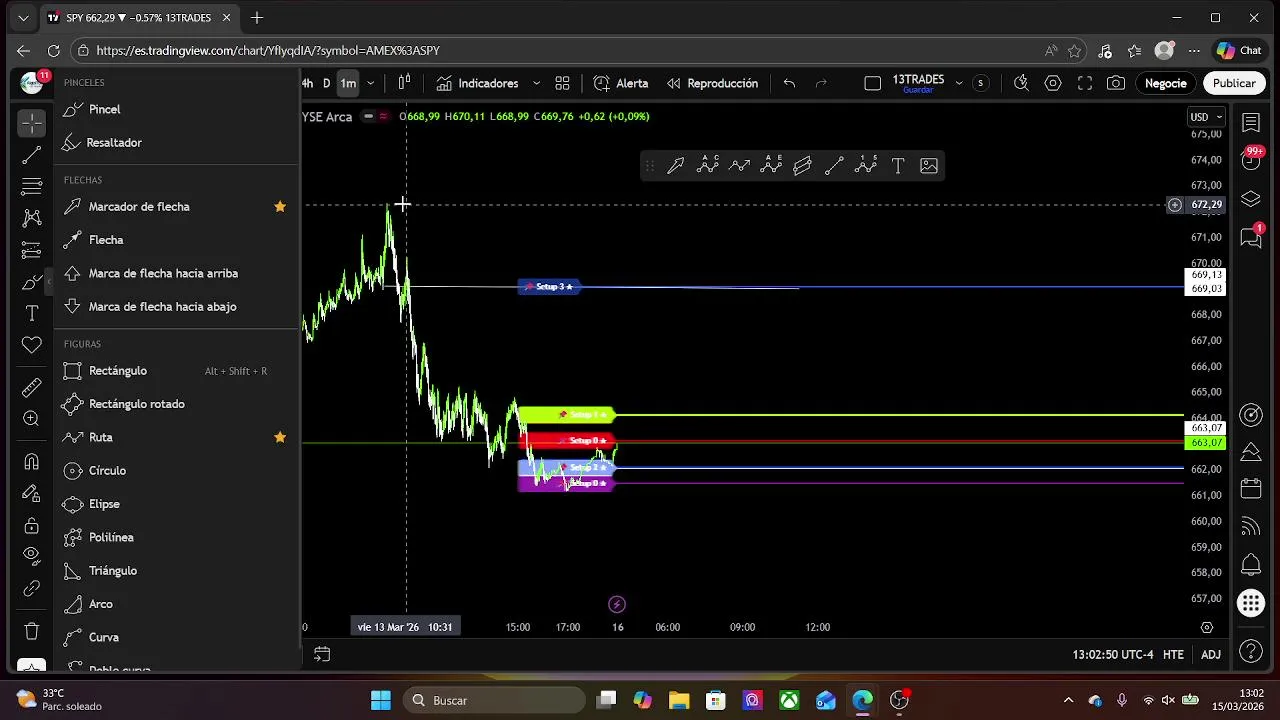This screenshot has height=720, width=1280.
Task: Show hidden system tray icons
Action: pyautogui.click(x=1068, y=700)
